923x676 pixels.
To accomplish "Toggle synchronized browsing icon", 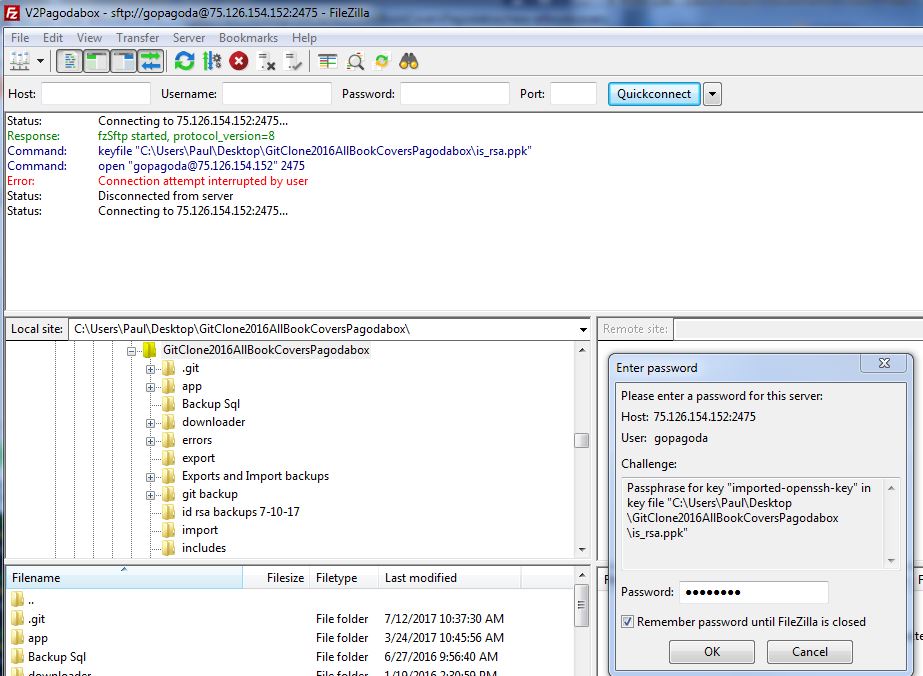I will (x=382, y=61).
